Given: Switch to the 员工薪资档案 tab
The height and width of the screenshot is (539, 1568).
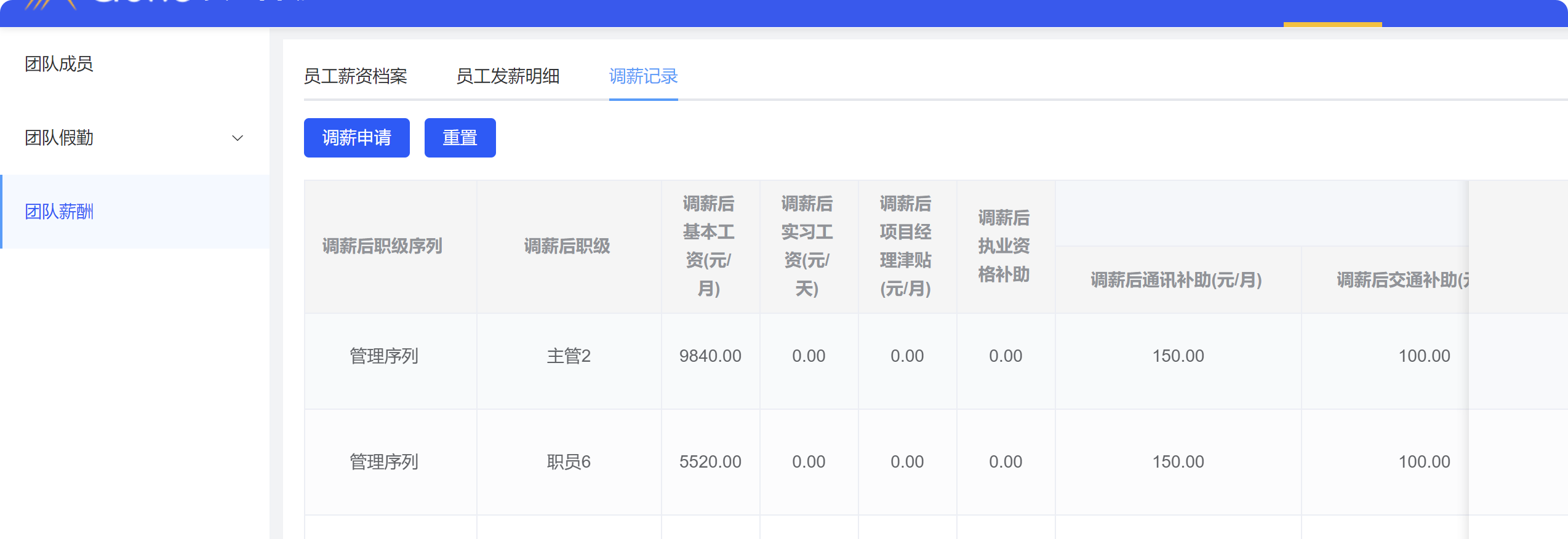Looking at the screenshot, I should pyautogui.click(x=355, y=76).
